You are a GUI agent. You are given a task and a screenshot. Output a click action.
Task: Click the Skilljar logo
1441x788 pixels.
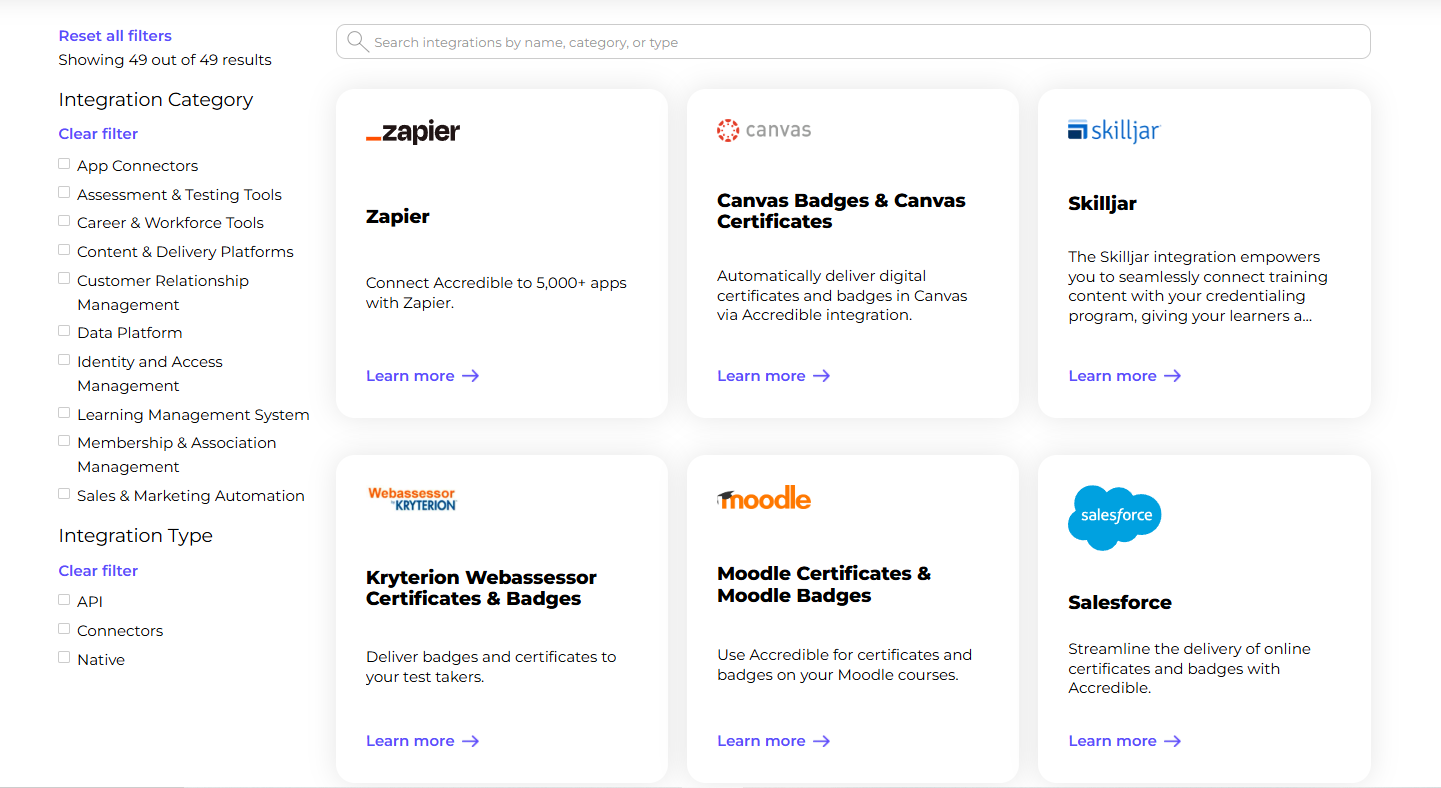tap(1113, 129)
